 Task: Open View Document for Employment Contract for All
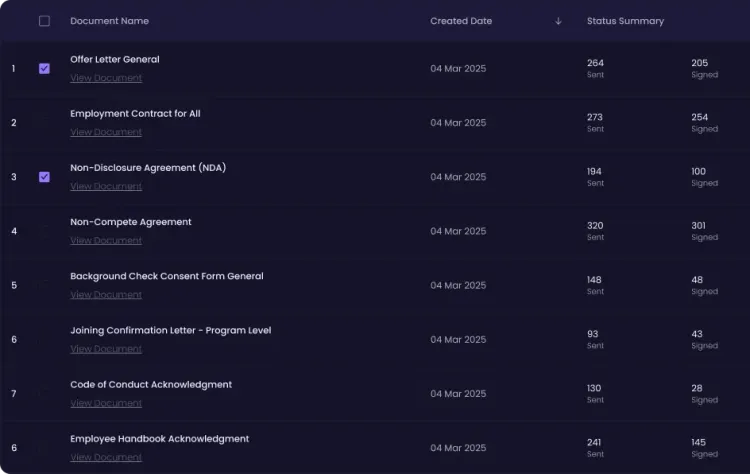[106, 132]
